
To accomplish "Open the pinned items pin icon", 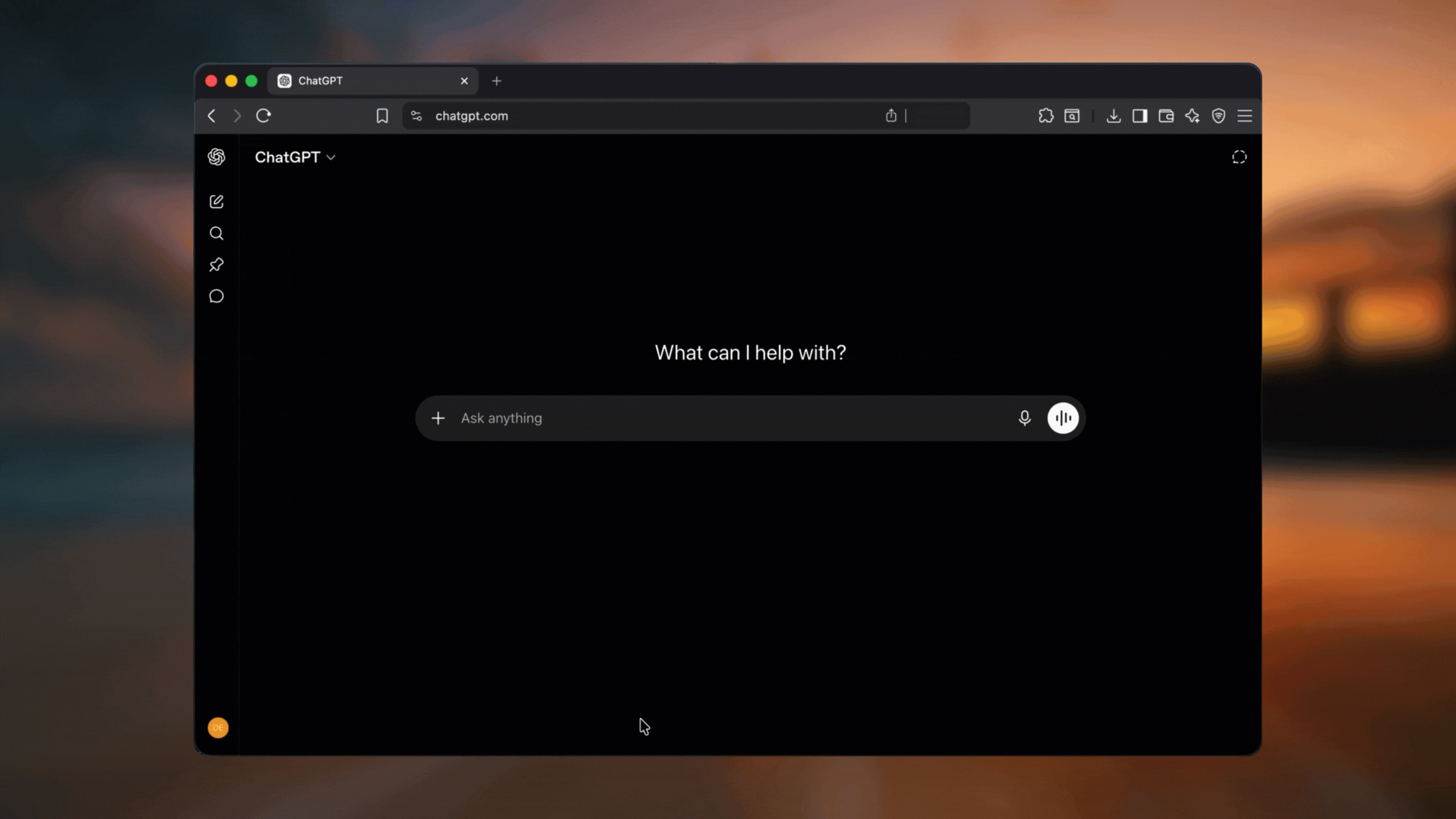I will (x=217, y=265).
